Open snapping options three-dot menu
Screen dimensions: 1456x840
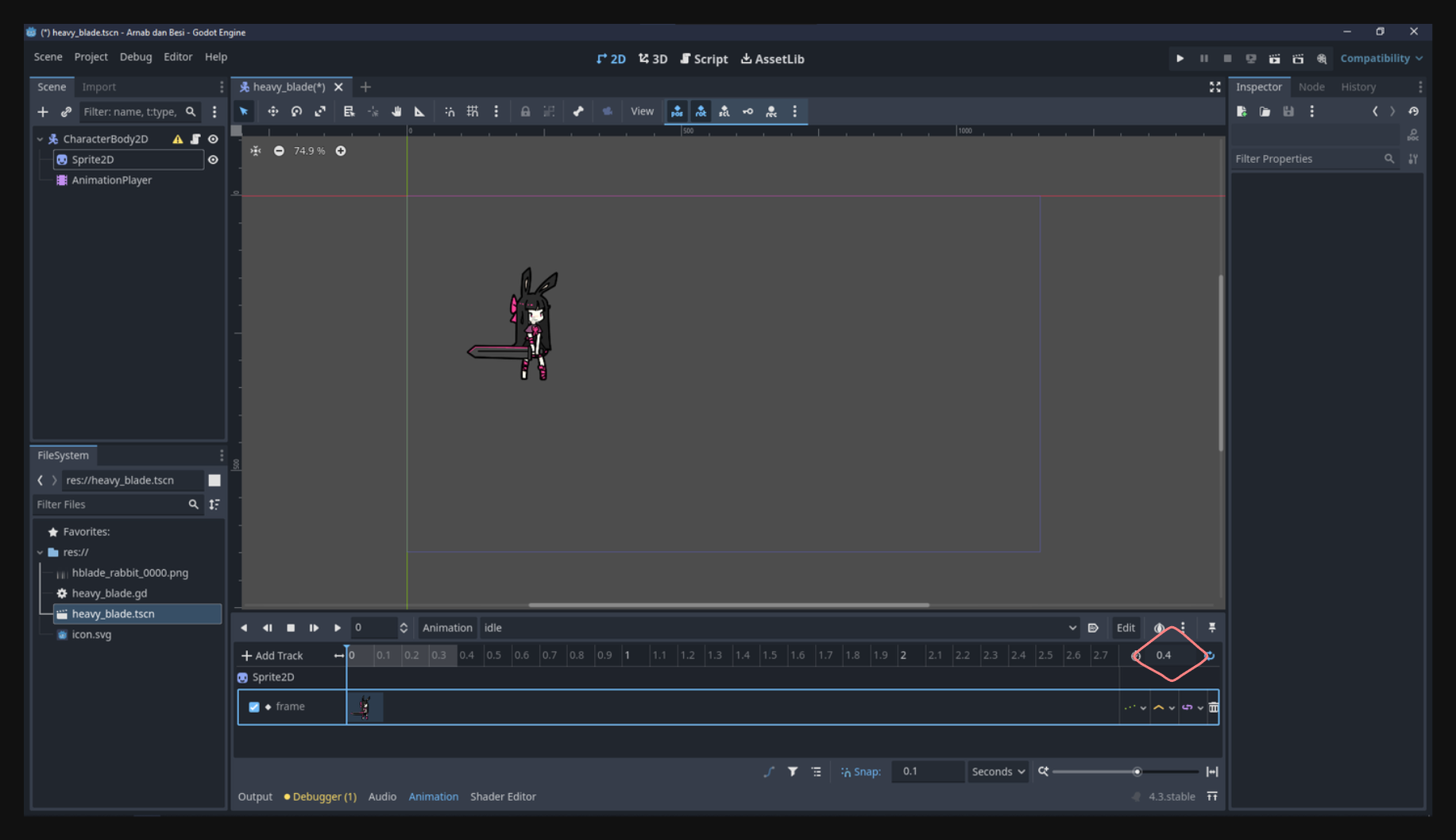point(496,111)
